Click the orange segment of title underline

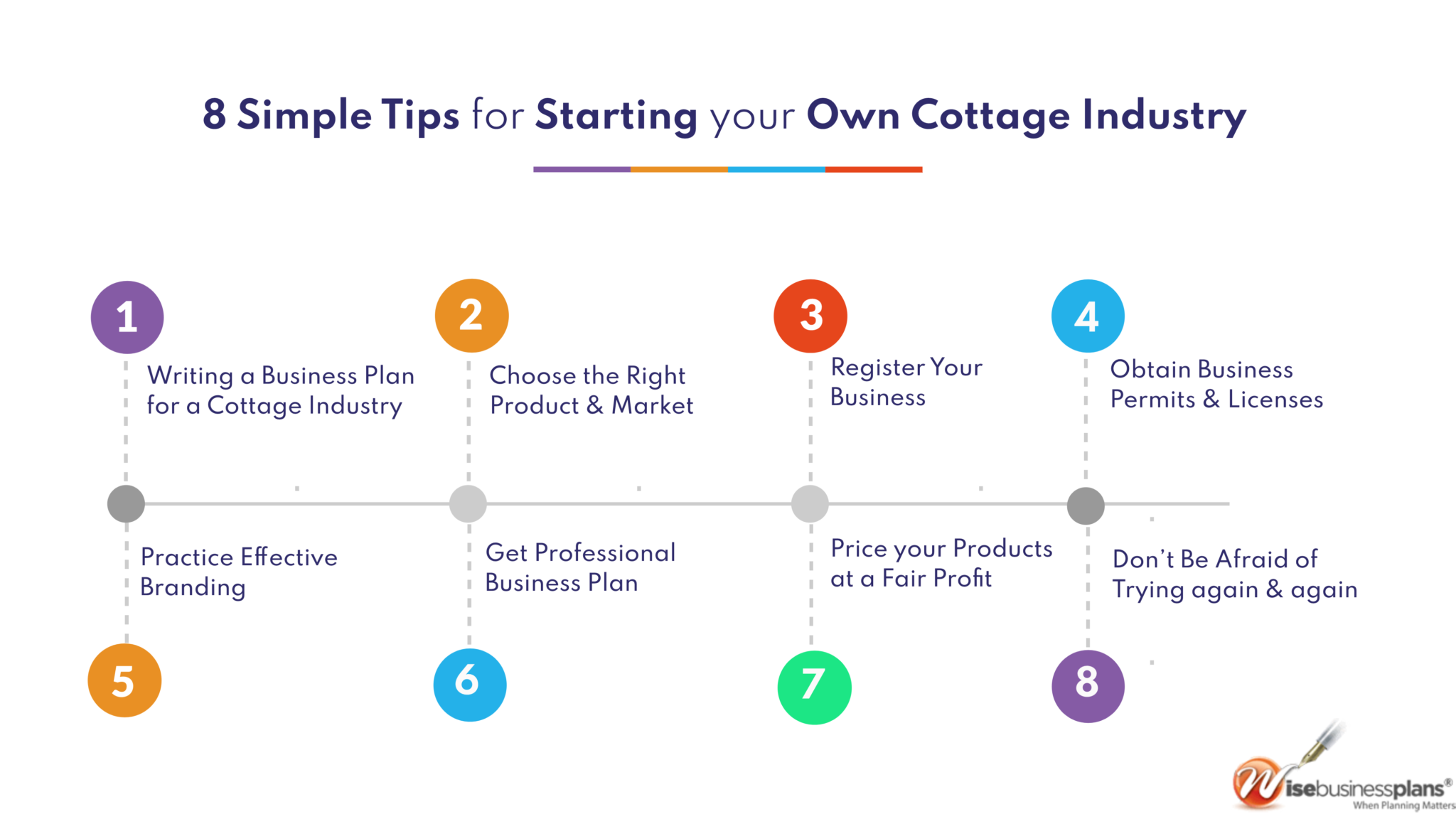(679, 169)
